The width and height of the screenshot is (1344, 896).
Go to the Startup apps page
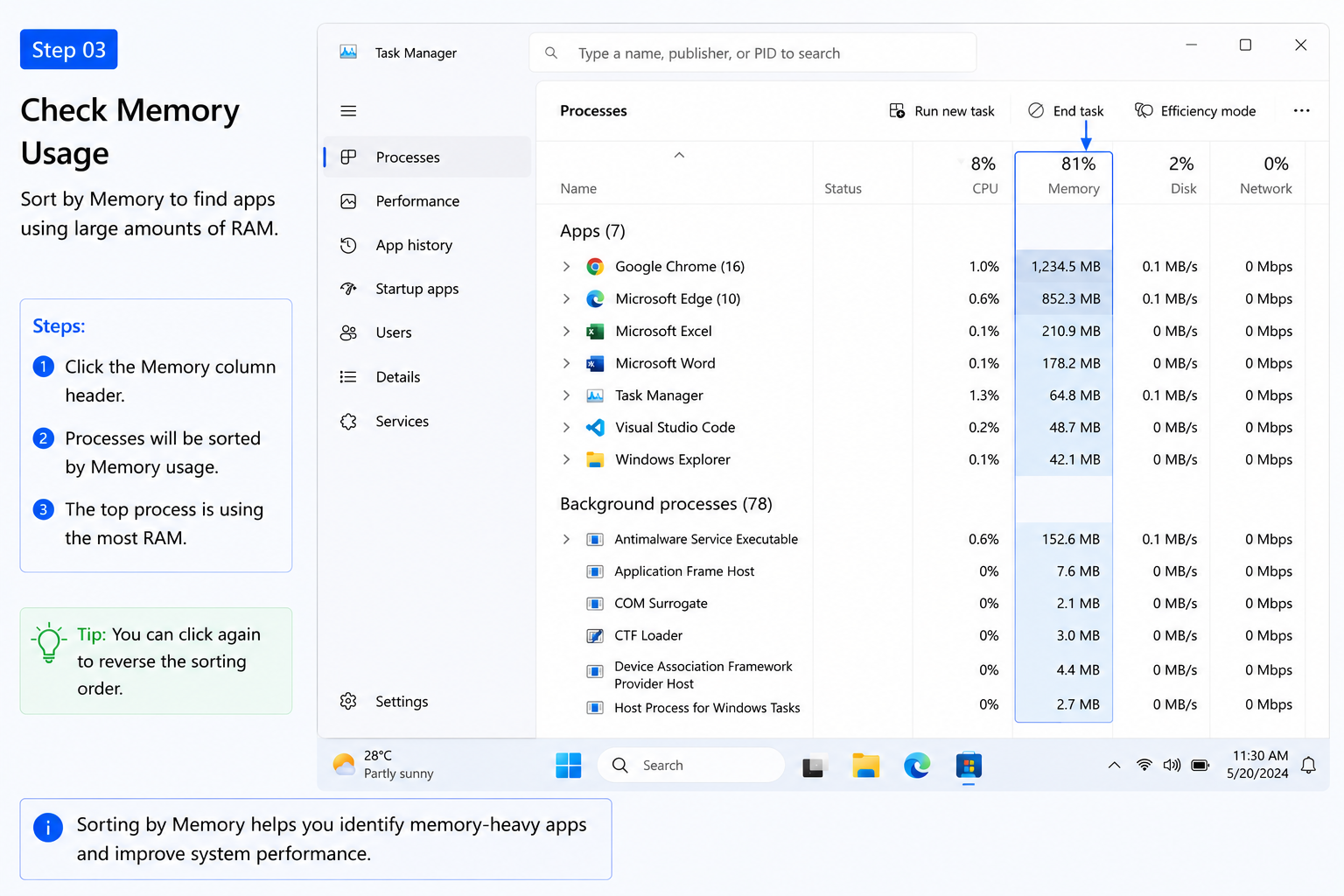click(427, 290)
